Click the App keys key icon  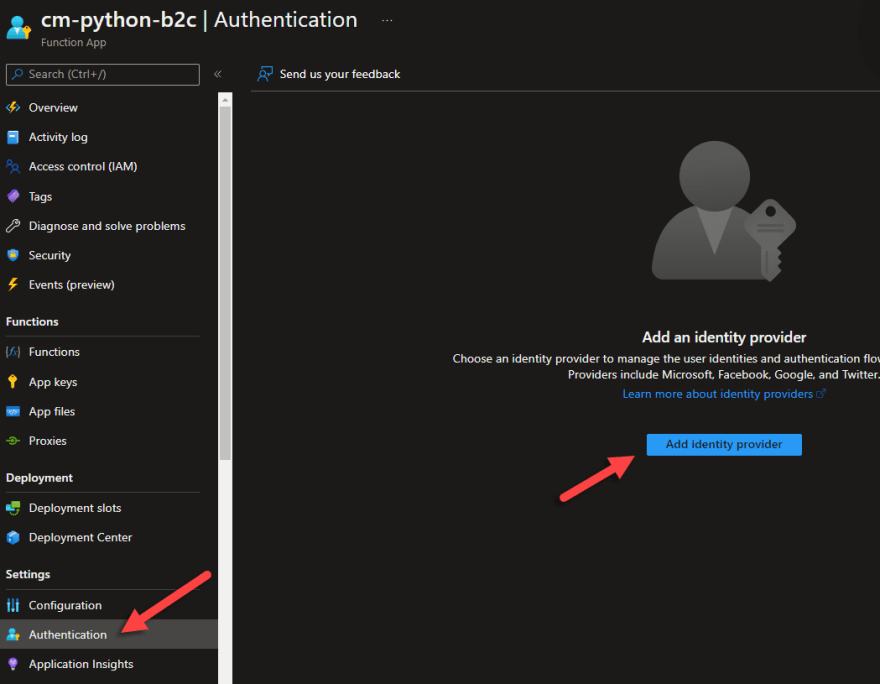(x=13, y=382)
